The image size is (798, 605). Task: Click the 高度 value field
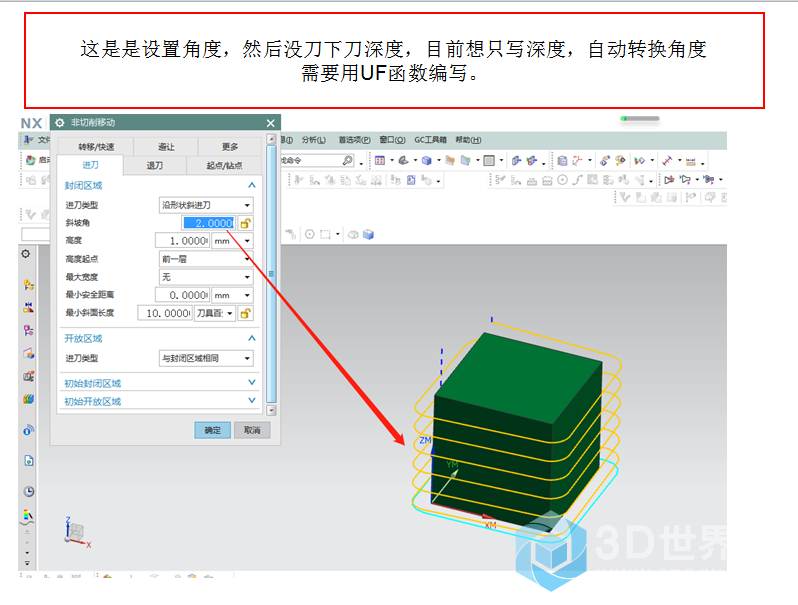click(183, 241)
